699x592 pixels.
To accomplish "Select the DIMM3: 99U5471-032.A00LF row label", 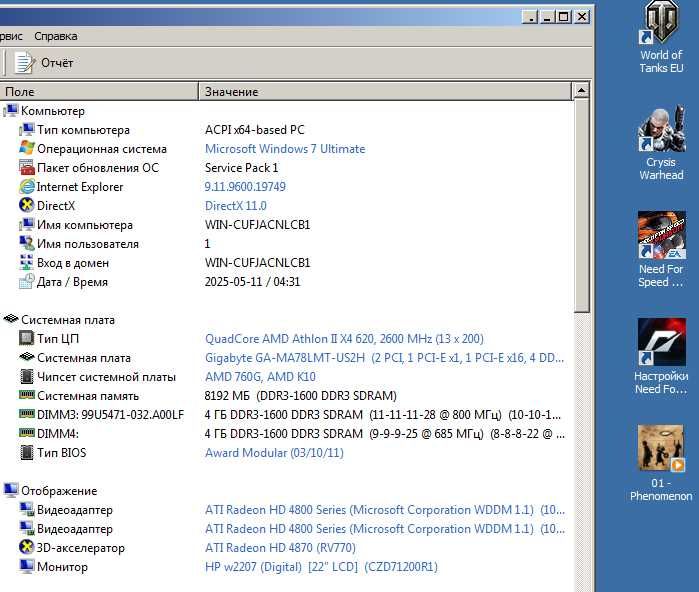I will (110, 415).
